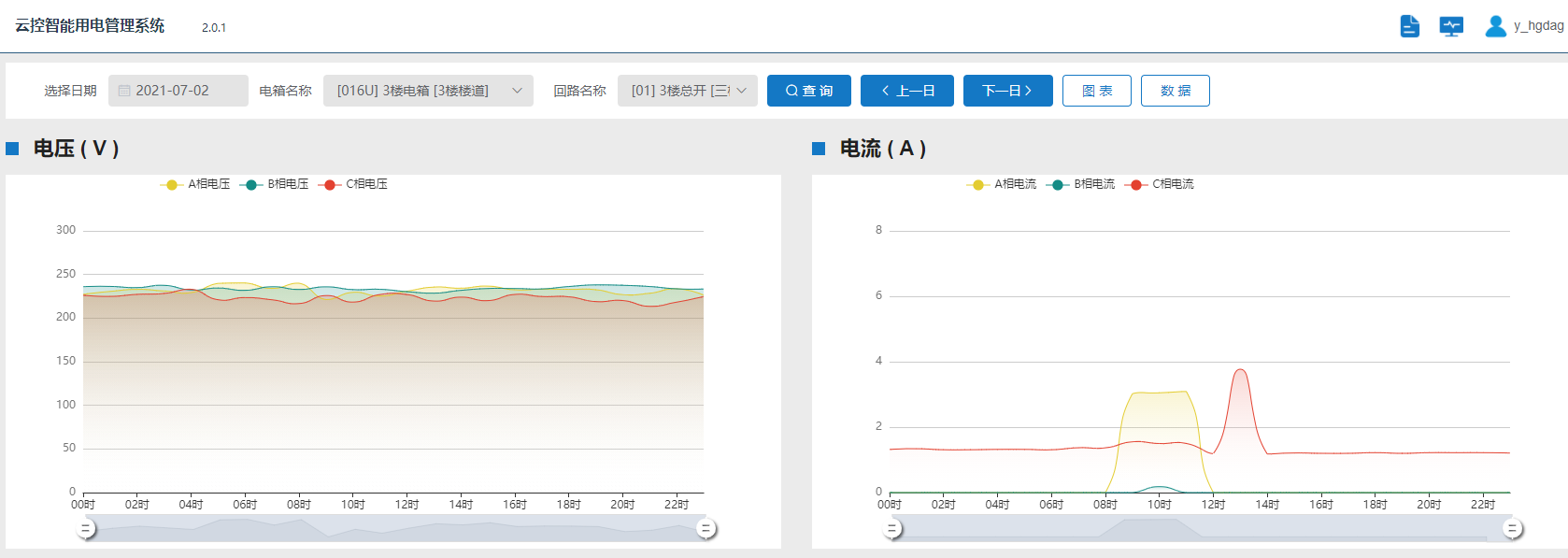Open user menu y_hgdag
This screenshot has height=558, width=1568.
point(1538,26)
